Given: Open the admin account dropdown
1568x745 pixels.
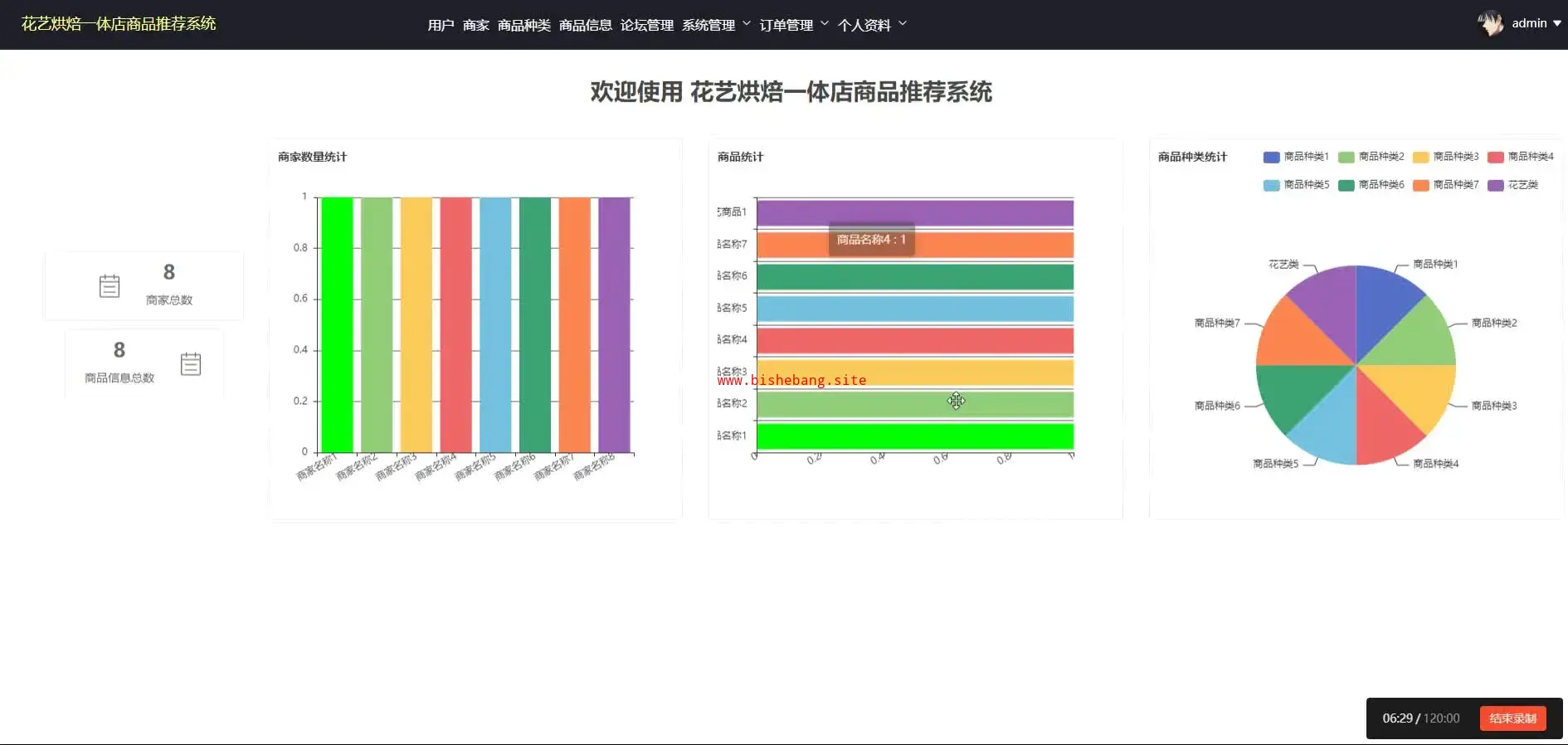Looking at the screenshot, I should 1536,23.
